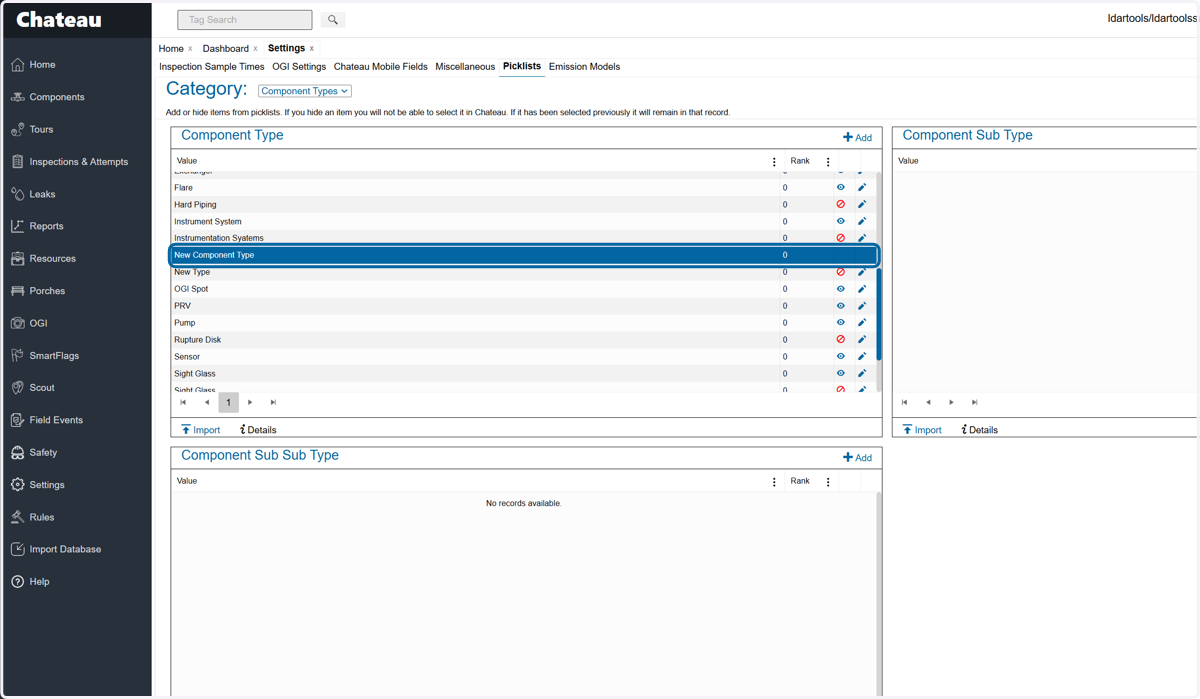Edit the PRV row
The height and width of the screenshot is (699, 1200).
tap(862, 306)
